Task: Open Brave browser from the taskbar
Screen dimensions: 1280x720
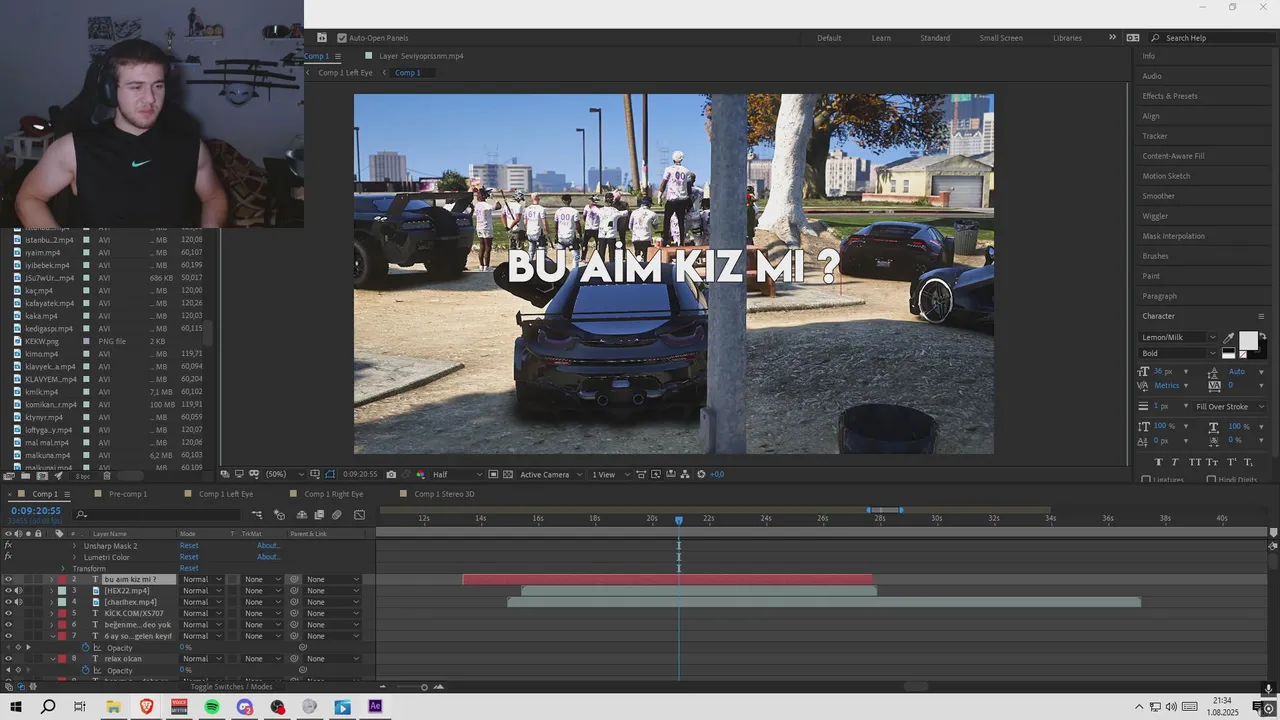Action: tap(147, 707)
